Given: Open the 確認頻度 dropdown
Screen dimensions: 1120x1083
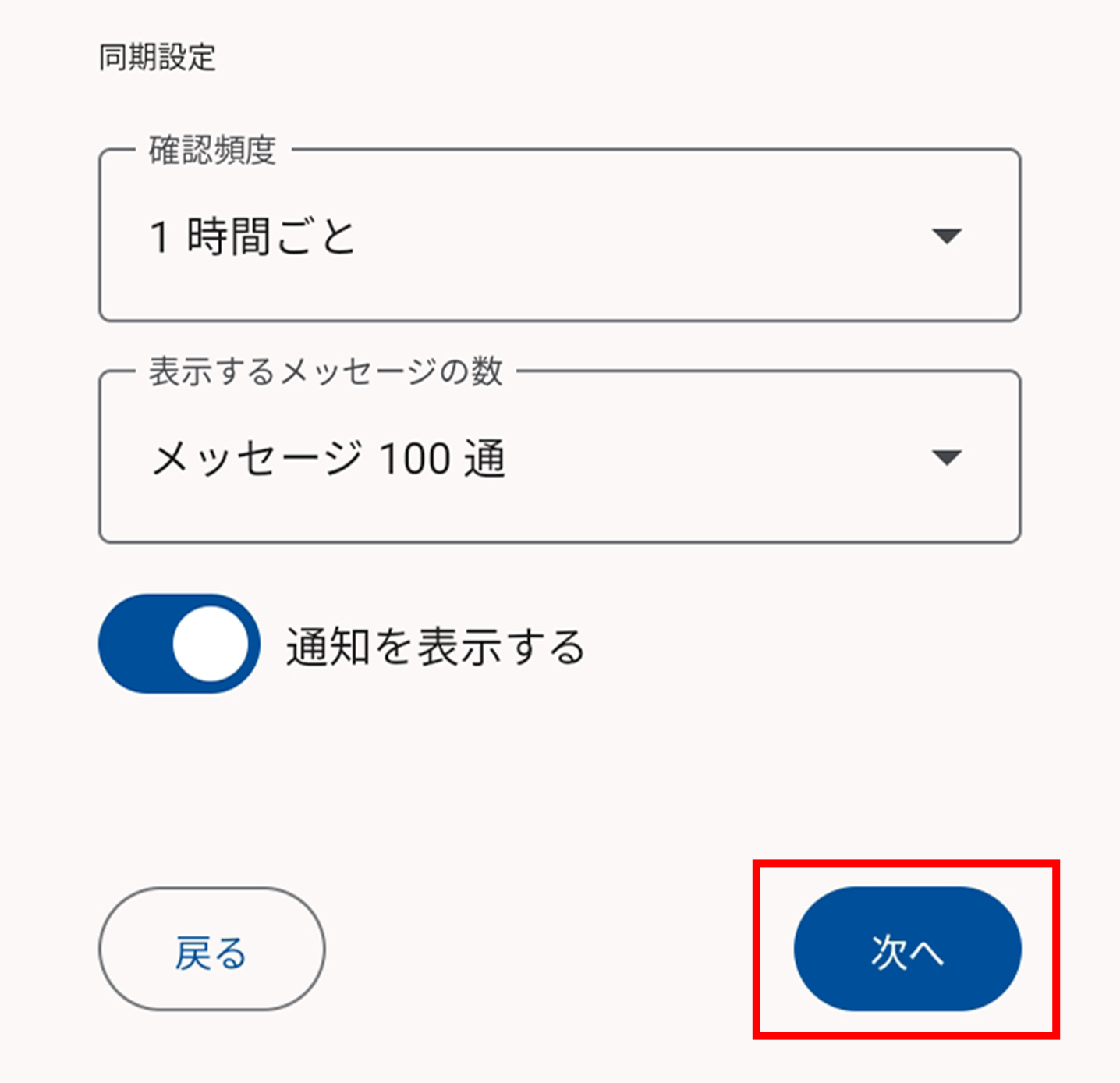Looking at the screenshot, I should 559,236.
